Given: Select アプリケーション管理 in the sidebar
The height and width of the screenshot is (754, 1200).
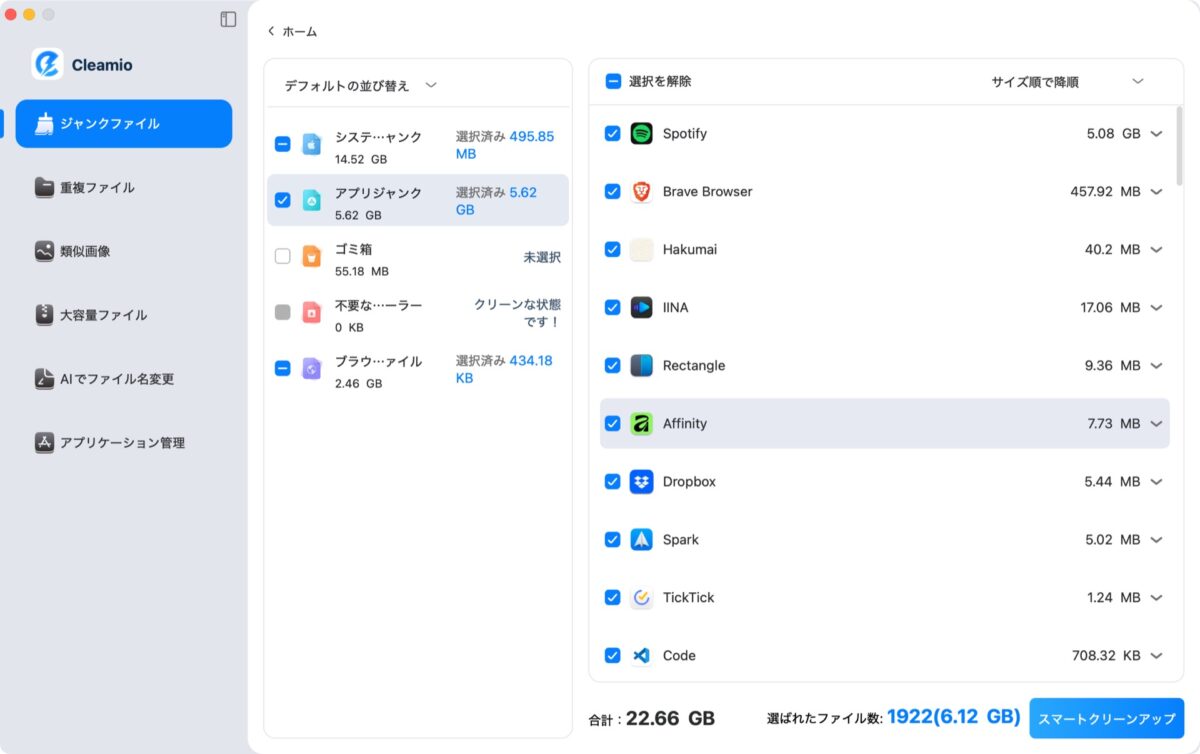Looking at the screenshot, I should pyautogui.click(x=45, y=442).
